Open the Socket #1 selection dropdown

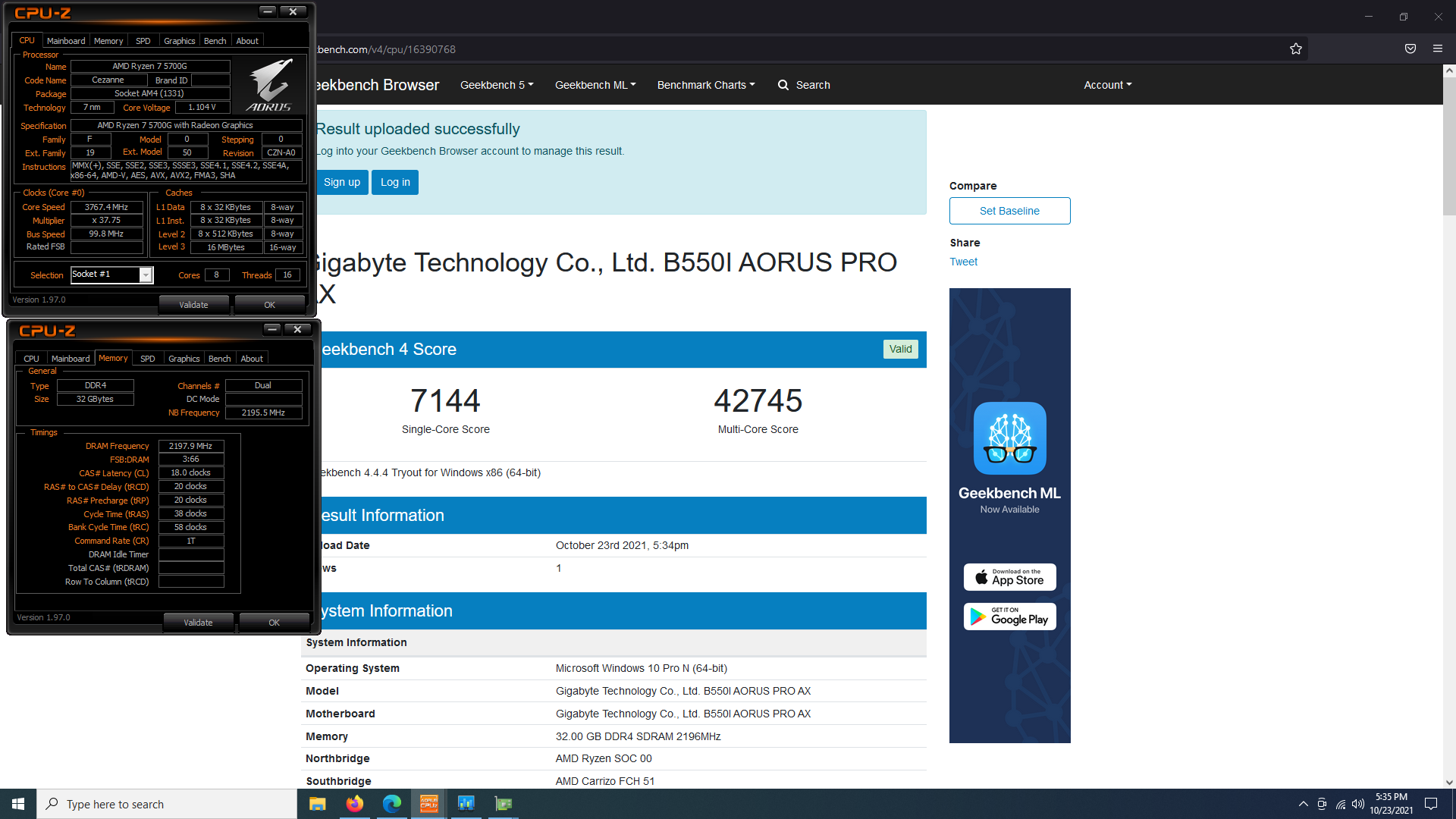point(145,275)
